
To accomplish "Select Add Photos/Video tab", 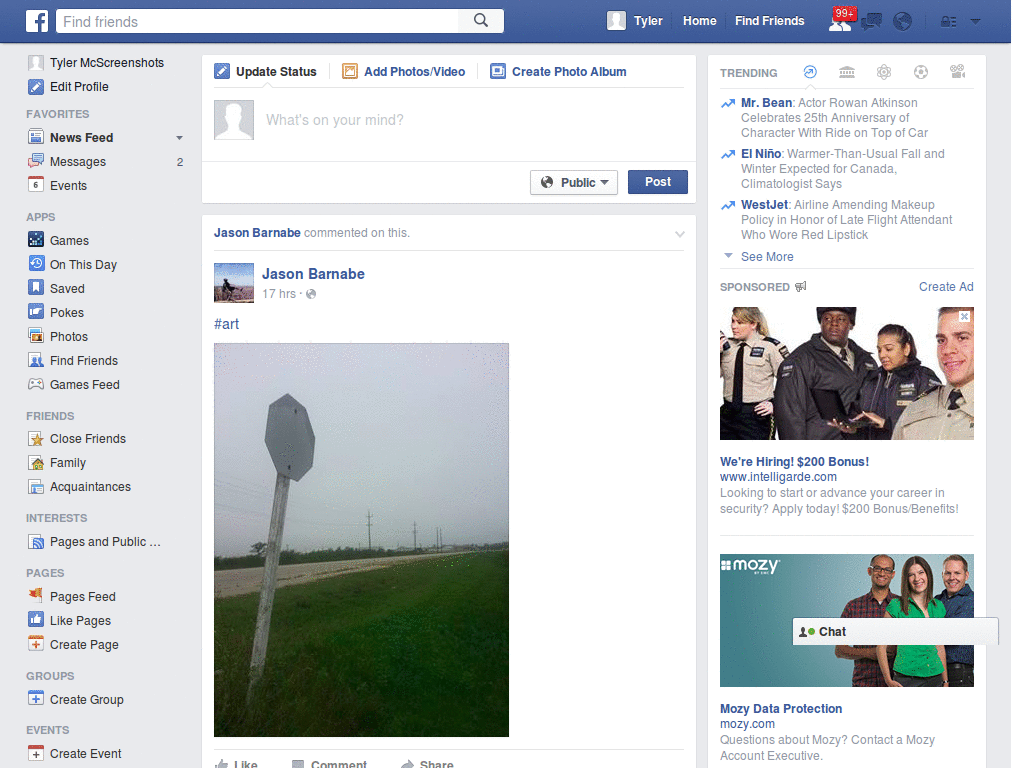I will [x=404, y=71].
